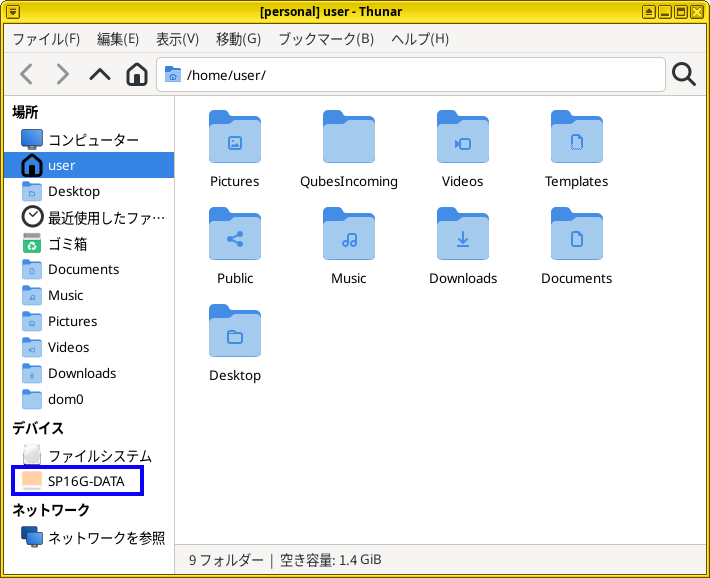This screenshot has height=578, width=710.
Task: Click the 場所 section header
Action: (x=25, y=112)
